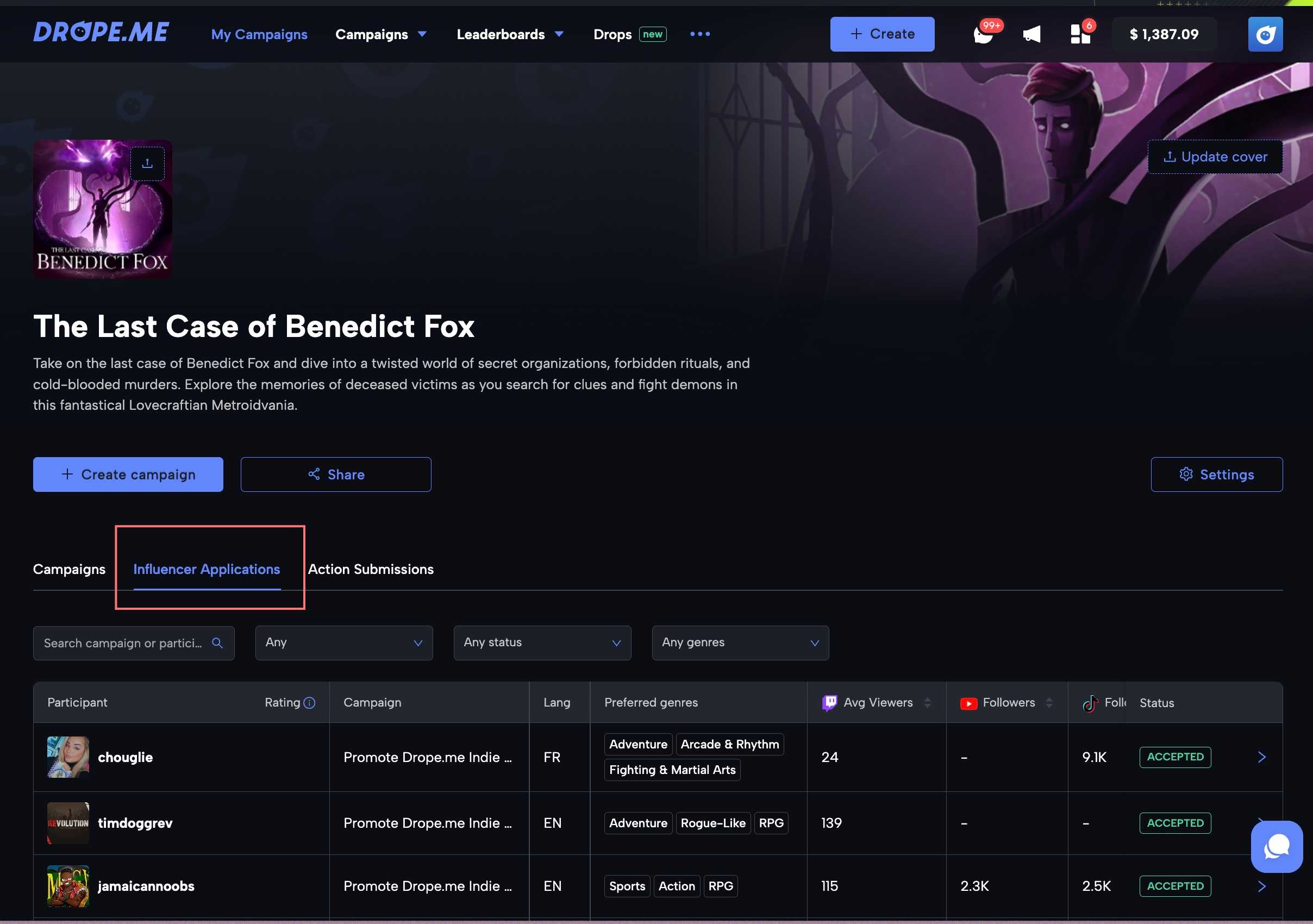Click the Create campaign button
Viewport: 1313px width, 924px height.
coord(128,474)
